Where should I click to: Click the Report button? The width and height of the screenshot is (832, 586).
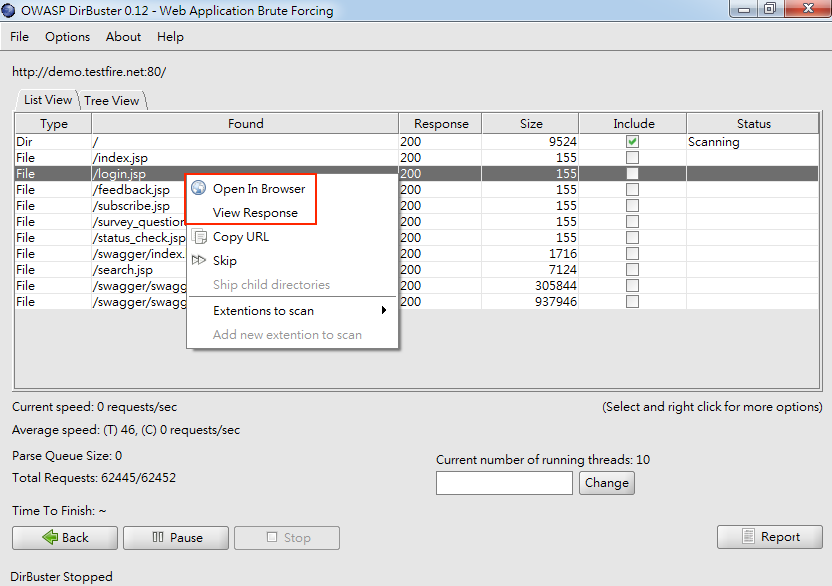click(769, 537)
